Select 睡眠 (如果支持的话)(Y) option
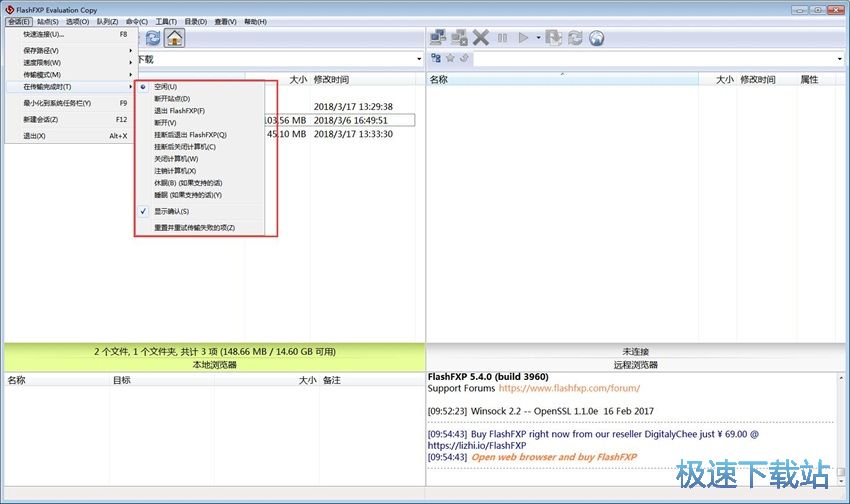Image resolution: width=850 pixels, height=504 pixels. (x=199, y=195)
